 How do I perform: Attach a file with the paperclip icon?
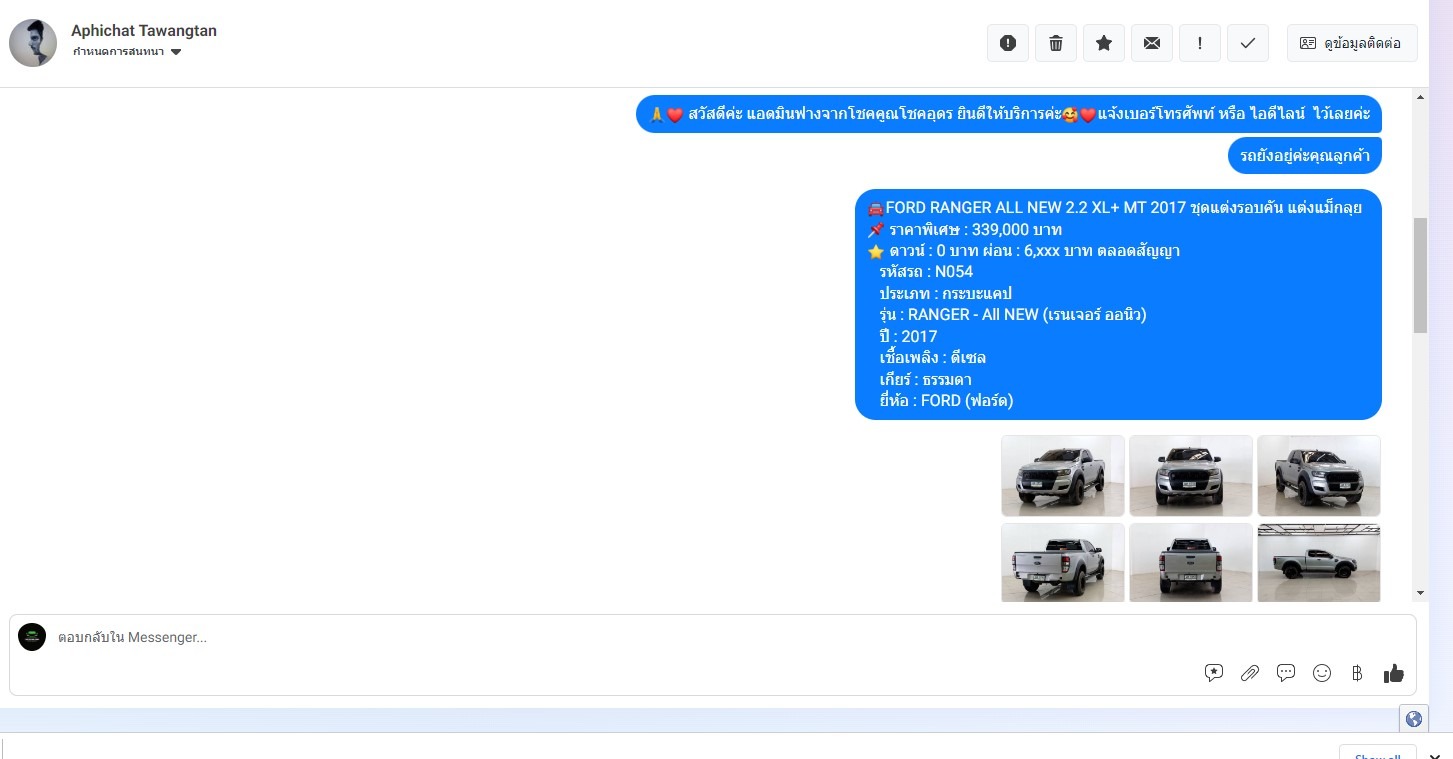pos(1250,673)
